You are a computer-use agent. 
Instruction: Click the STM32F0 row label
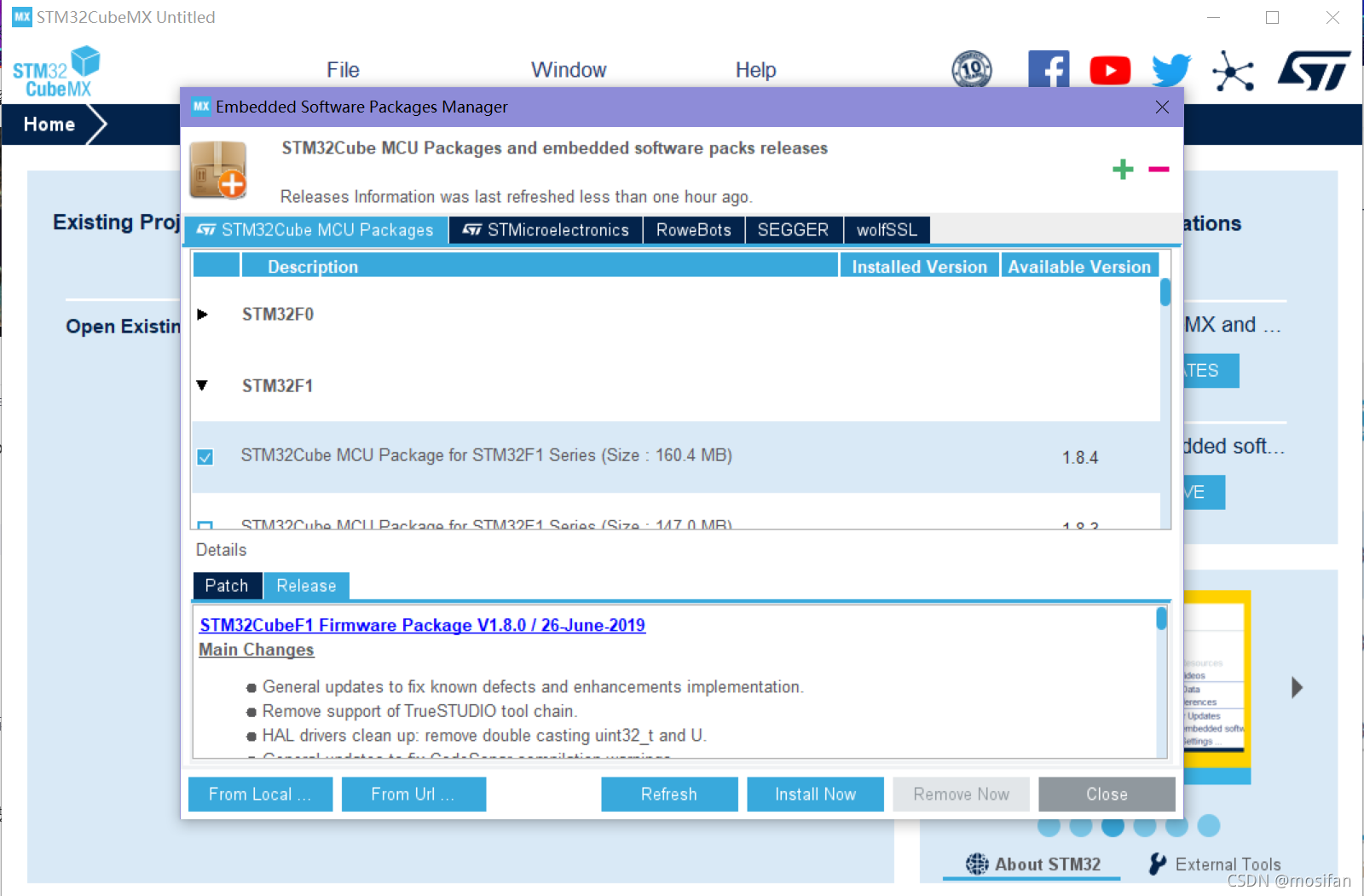[278, 315]
